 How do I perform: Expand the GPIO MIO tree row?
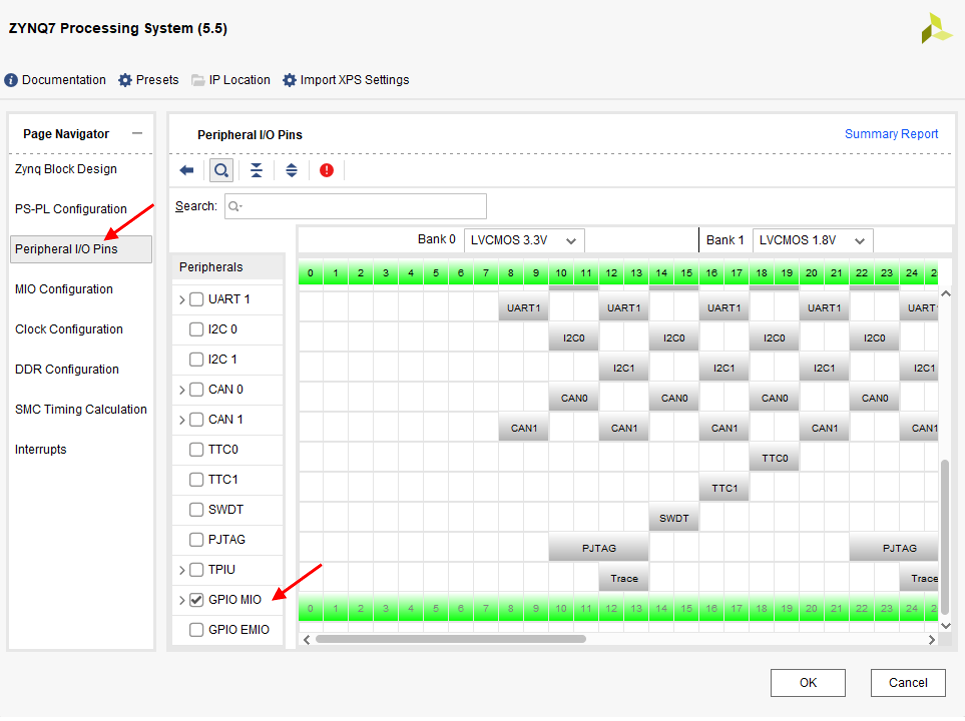[182, 600]
